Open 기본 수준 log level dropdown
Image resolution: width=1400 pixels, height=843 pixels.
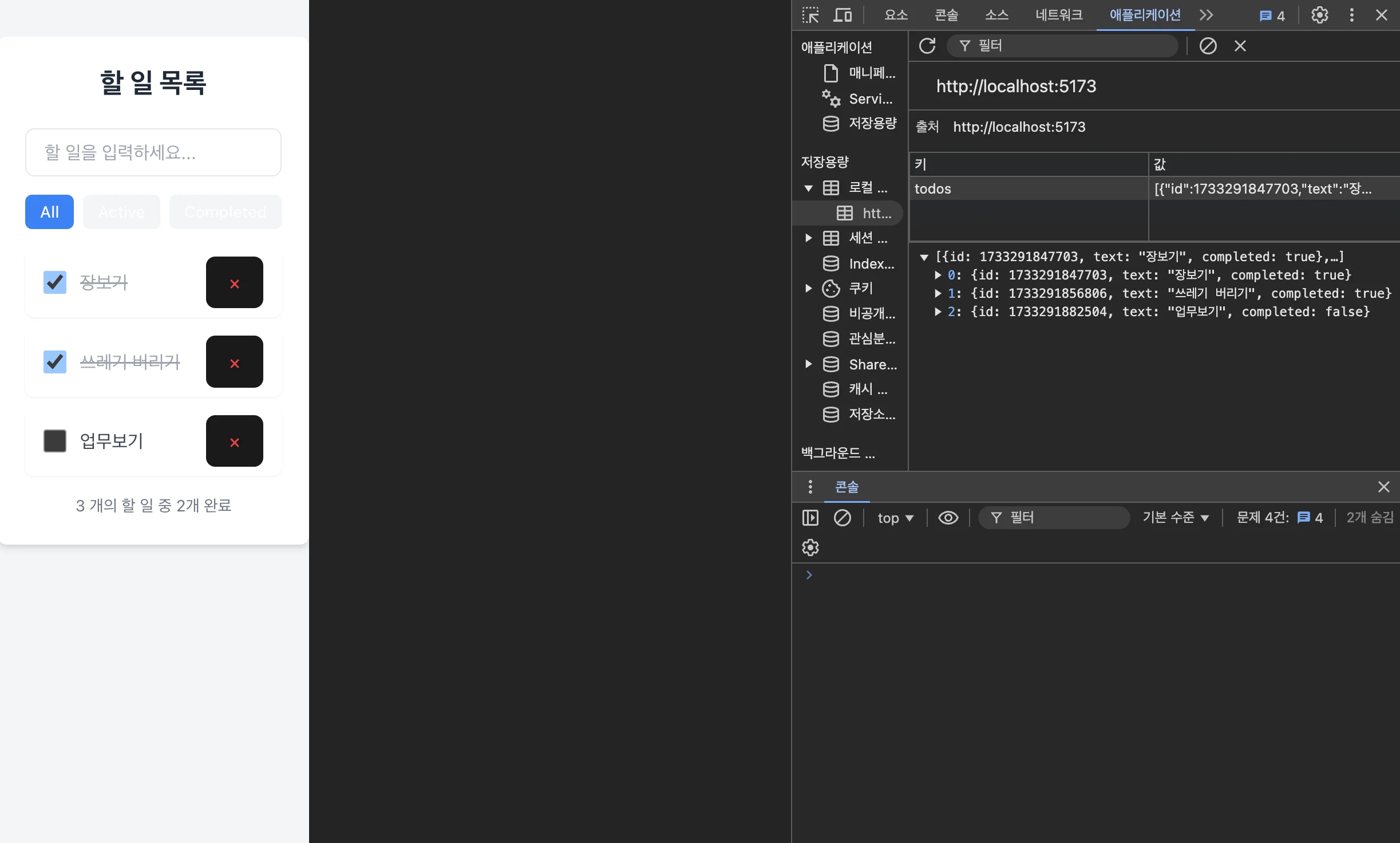(1176, 518)
